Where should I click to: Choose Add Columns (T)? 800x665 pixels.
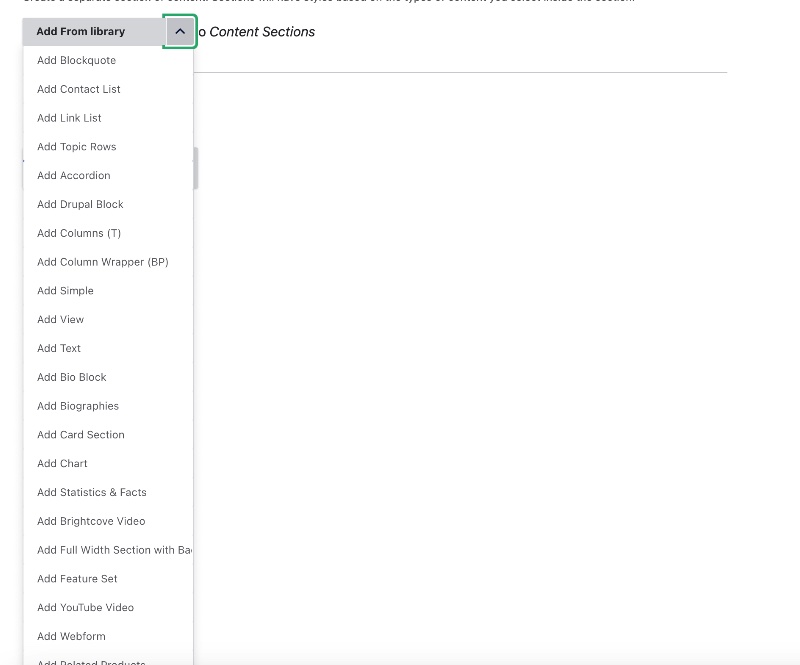click(x=78, y=233)
